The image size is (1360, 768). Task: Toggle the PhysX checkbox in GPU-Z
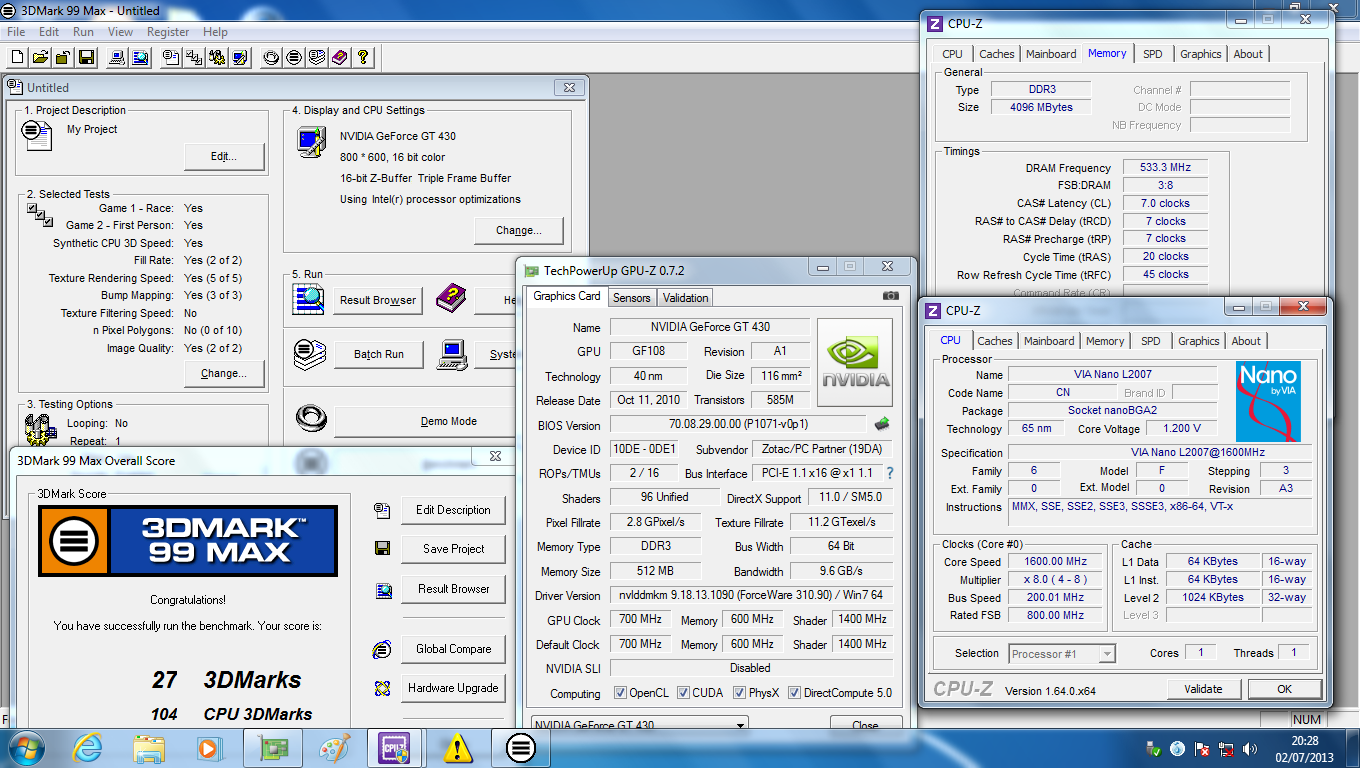[739, 693]
